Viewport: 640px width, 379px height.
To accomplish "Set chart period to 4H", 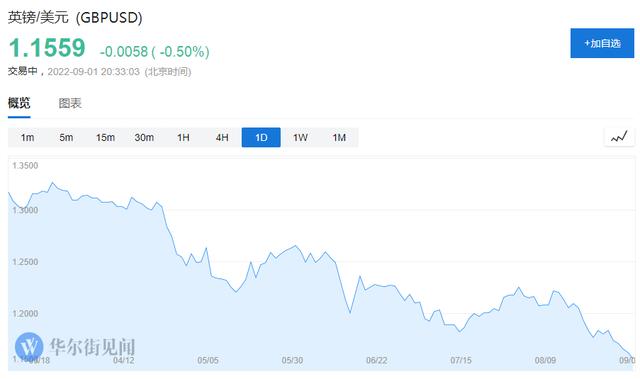I will [x=222, y=137].
